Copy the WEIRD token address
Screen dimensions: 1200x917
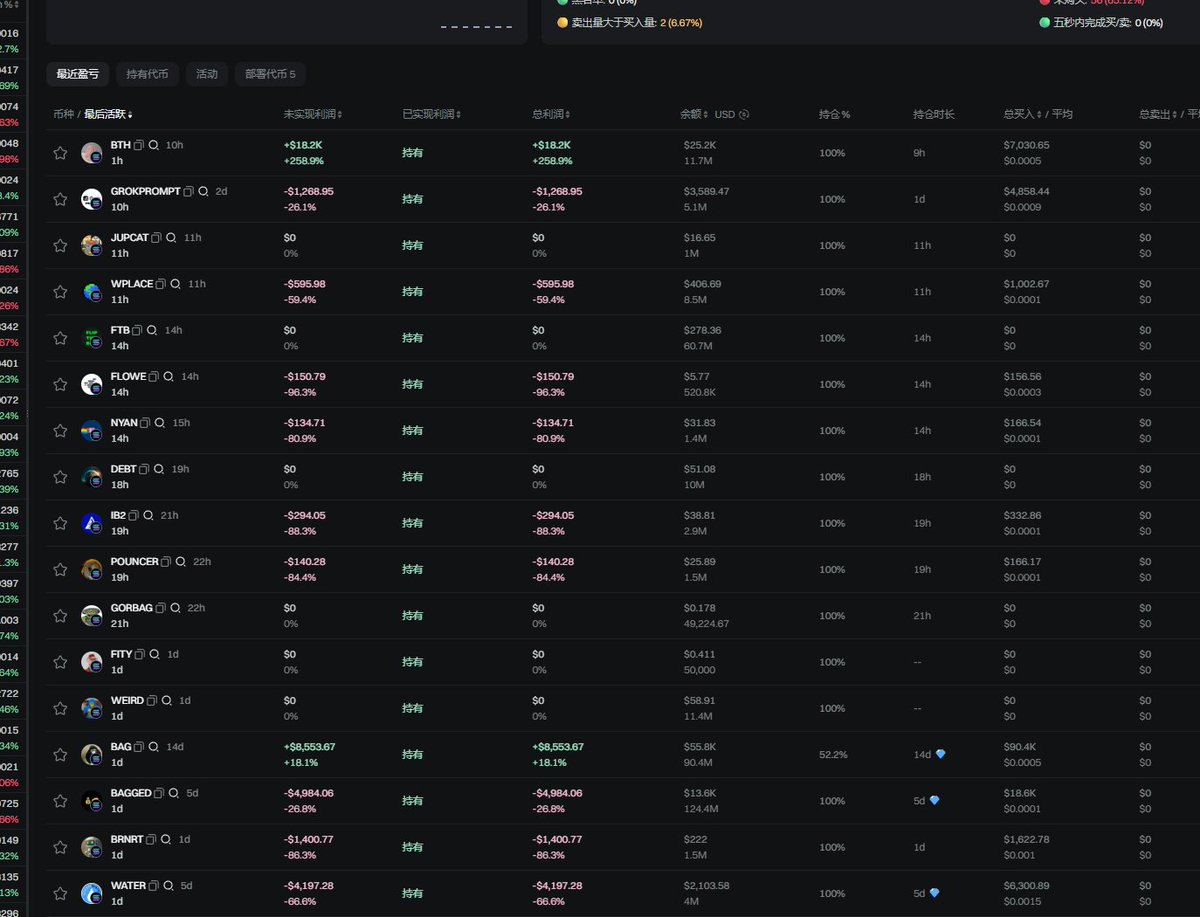[153, 701]
